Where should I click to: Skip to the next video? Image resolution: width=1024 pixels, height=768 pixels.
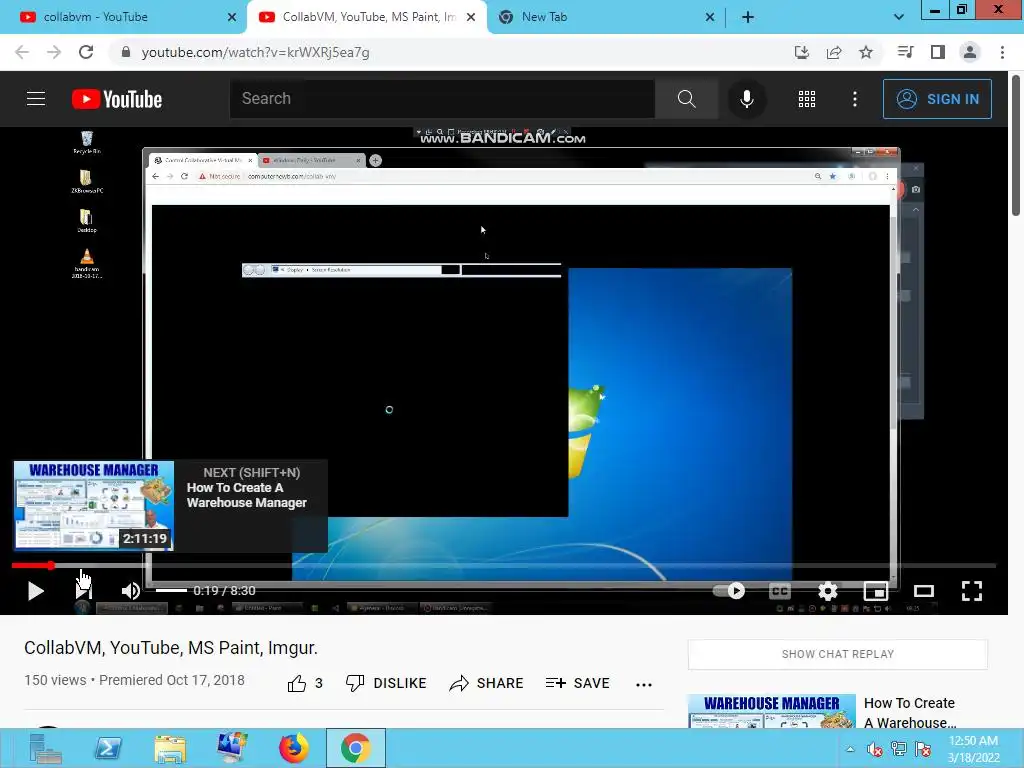pyautogui.click(x=84, y=591)
